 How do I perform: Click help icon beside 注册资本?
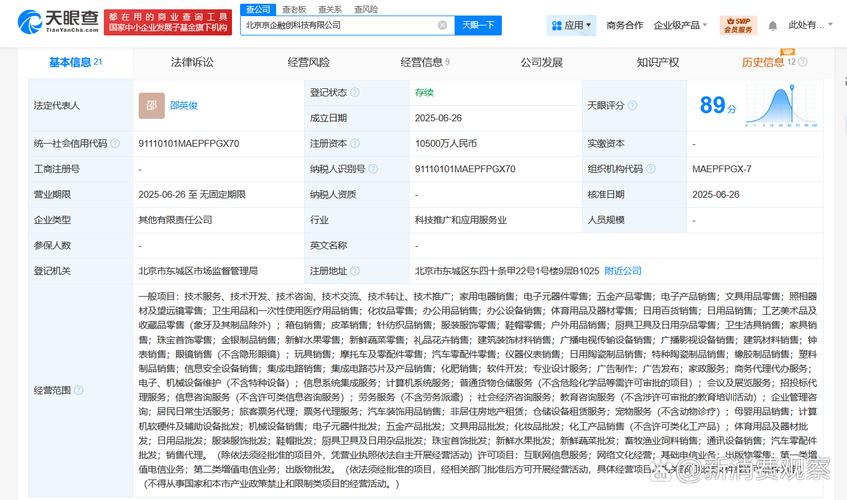pyautogui.click(x=355, y=144)
